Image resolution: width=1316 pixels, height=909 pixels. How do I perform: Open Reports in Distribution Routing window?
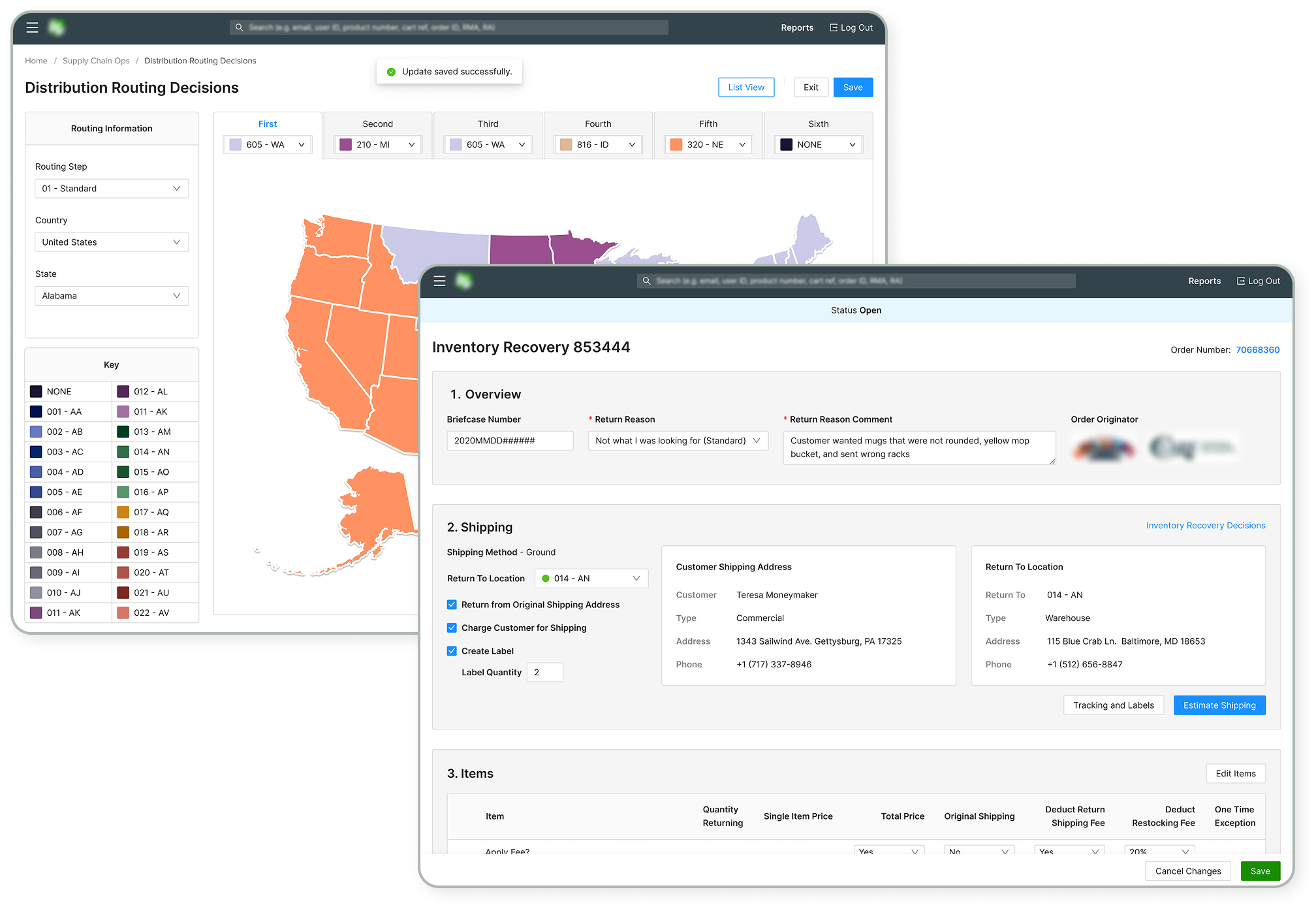(x=797, y=27)
